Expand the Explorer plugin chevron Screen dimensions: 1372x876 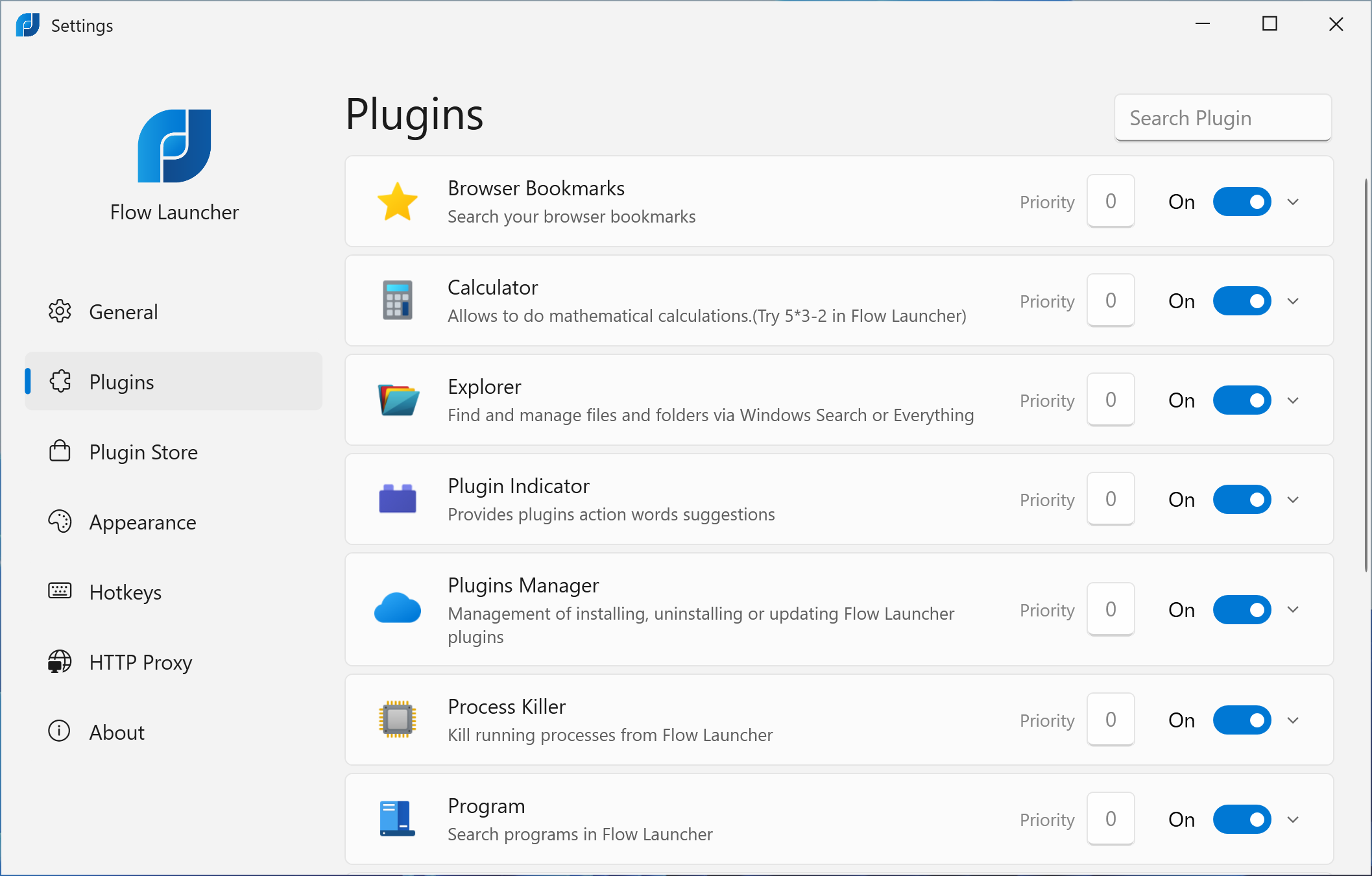pos(1293,400)
